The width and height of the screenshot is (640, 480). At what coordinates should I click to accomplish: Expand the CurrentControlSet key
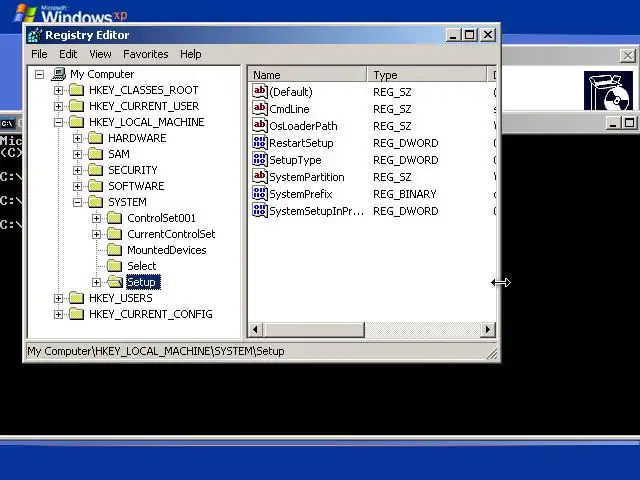click(97, 234)
